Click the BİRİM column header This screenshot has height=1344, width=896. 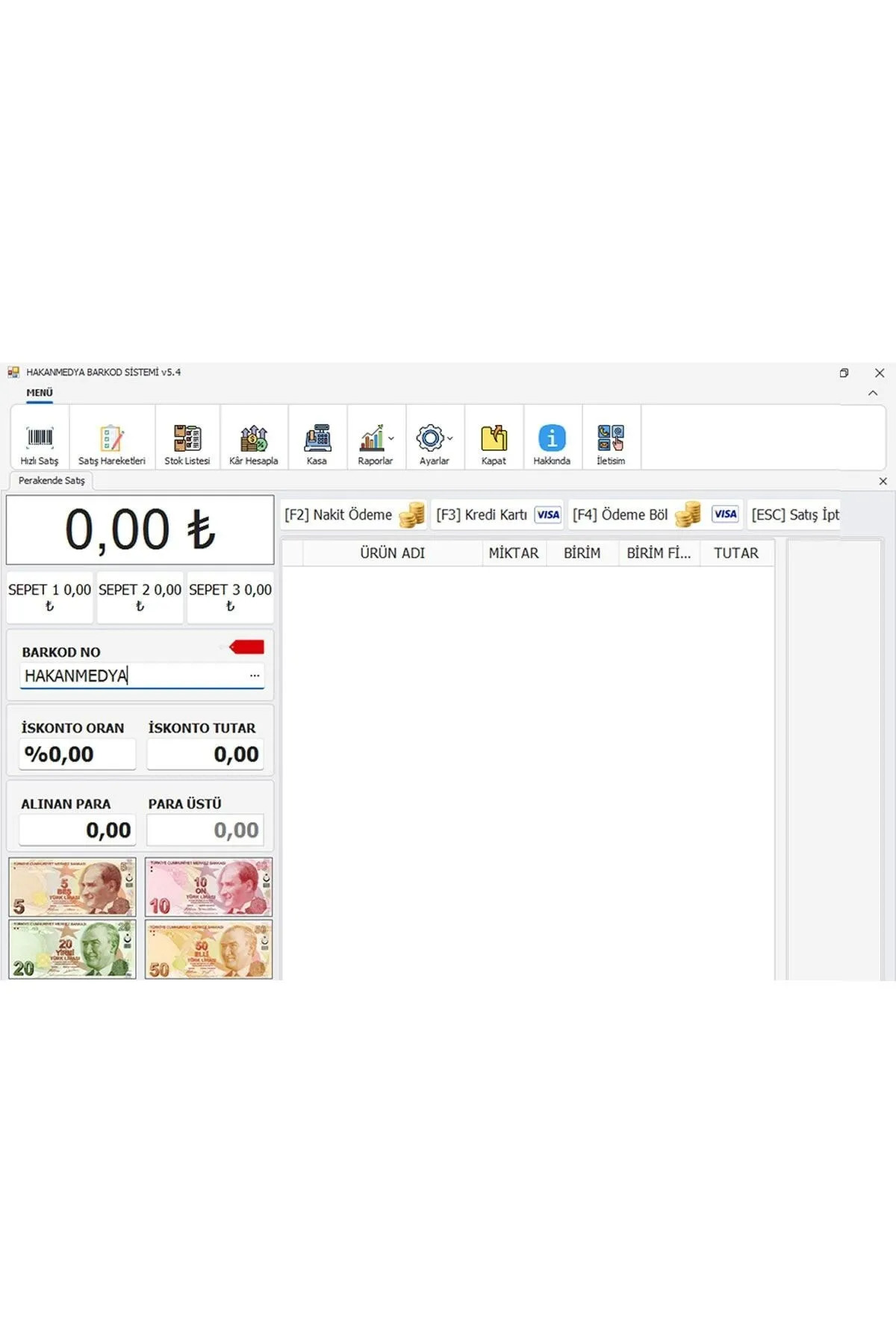582,553
